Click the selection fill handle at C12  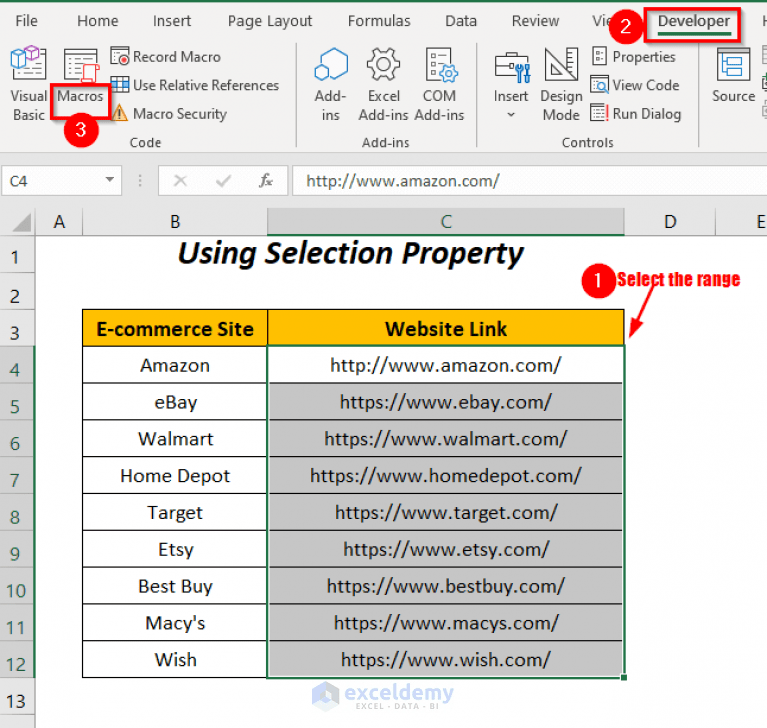click(624, 678)
